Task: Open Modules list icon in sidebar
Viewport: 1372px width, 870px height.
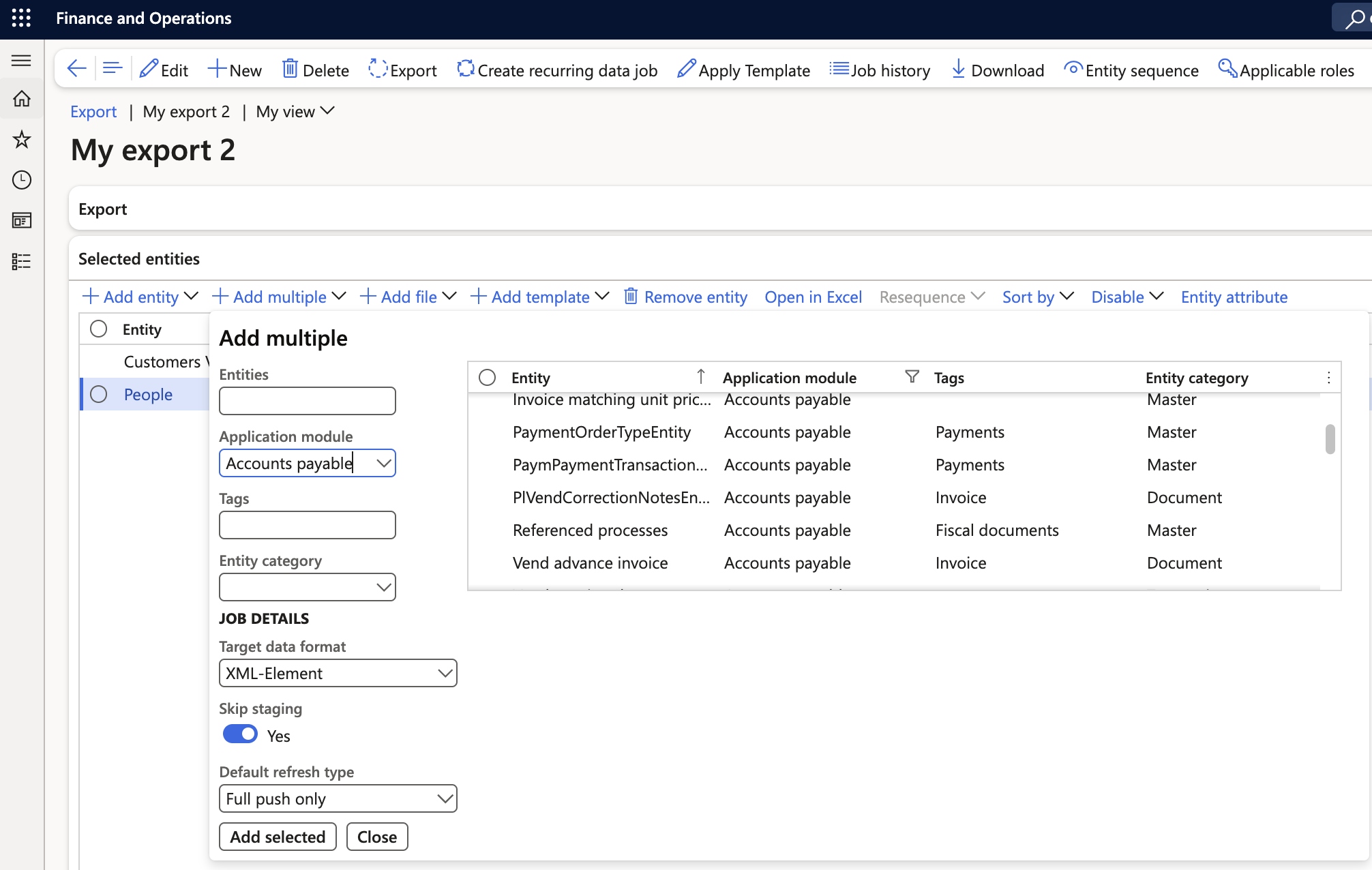Action: 22,261
